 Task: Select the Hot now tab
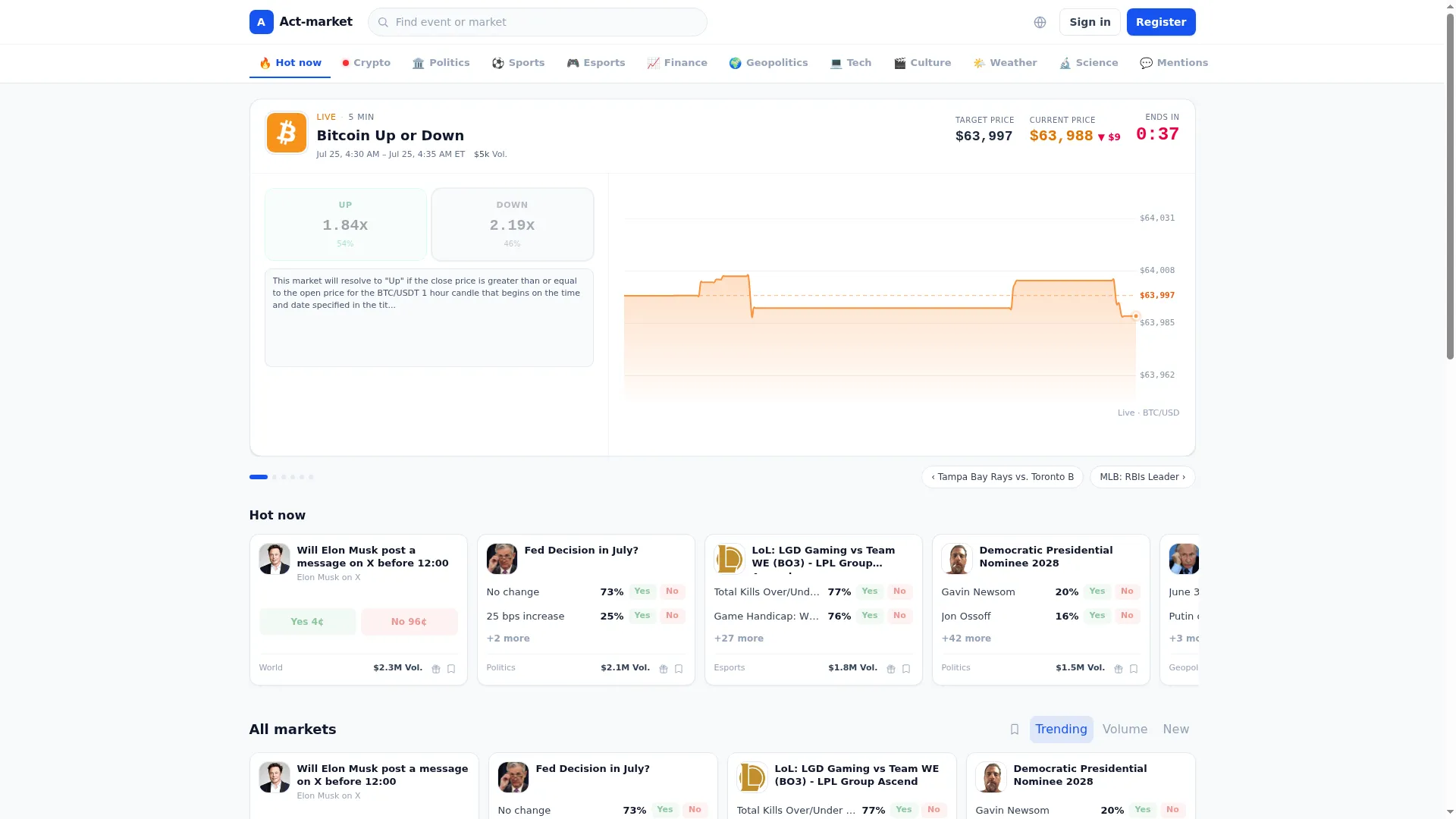(x=290, y=63)
